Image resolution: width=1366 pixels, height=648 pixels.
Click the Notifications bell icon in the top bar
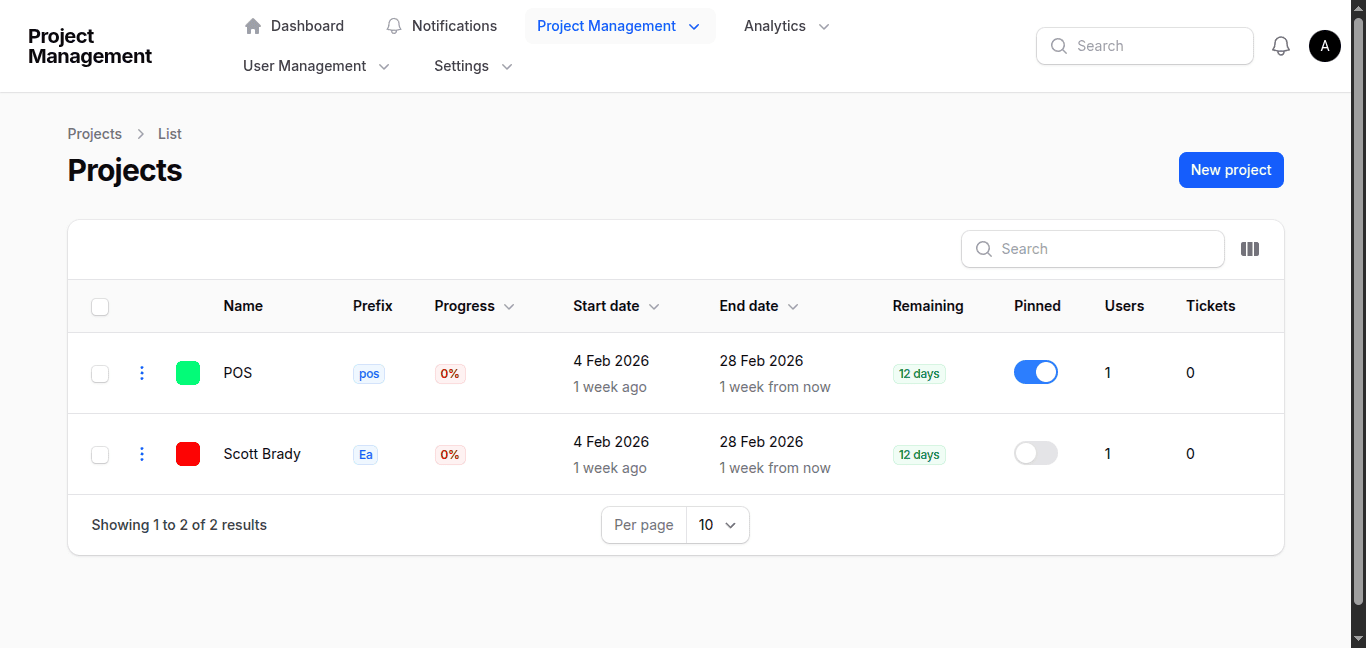tap(393, 25)
